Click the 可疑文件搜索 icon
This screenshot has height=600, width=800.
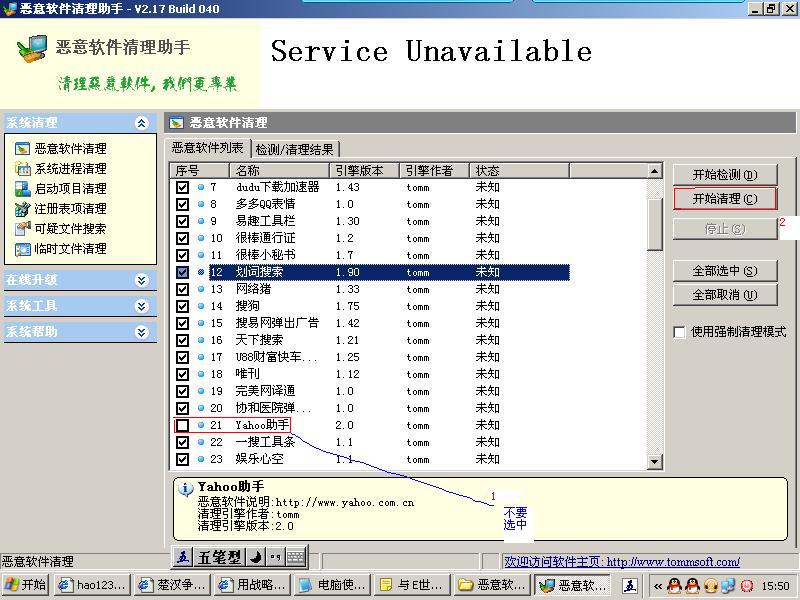pos(22,229)
